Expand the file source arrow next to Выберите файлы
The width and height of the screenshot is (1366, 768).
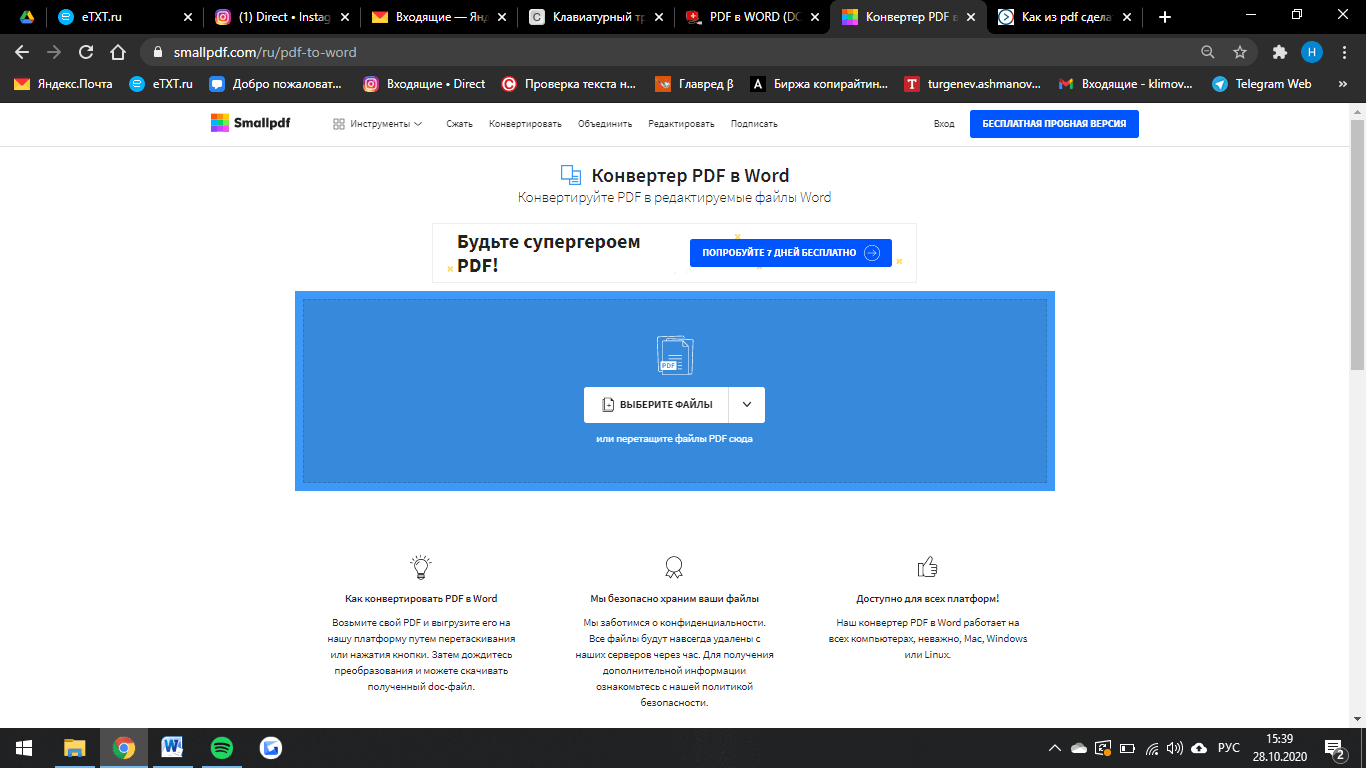coord(747,405)
